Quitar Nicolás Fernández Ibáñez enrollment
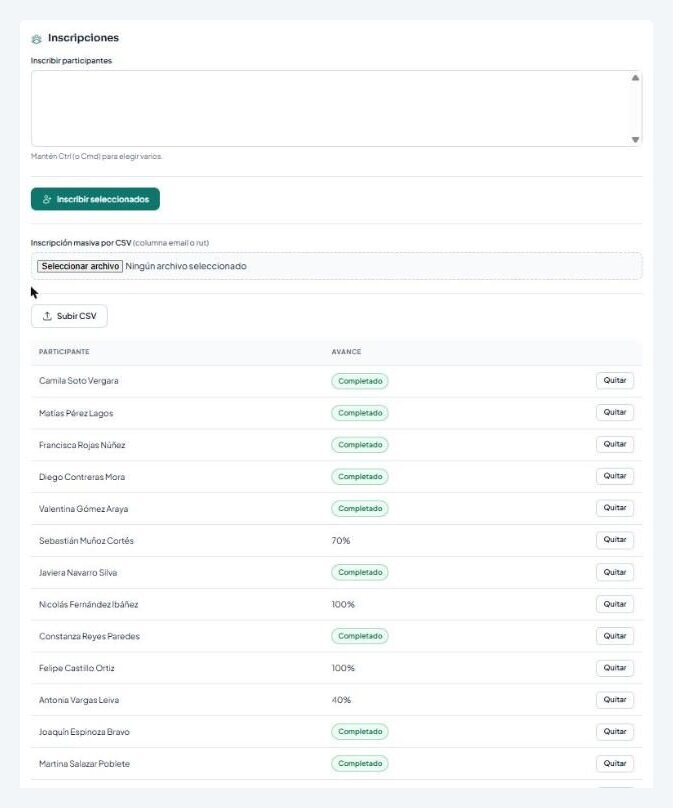The height and width of the screenshot is (808, 673). 615,604
